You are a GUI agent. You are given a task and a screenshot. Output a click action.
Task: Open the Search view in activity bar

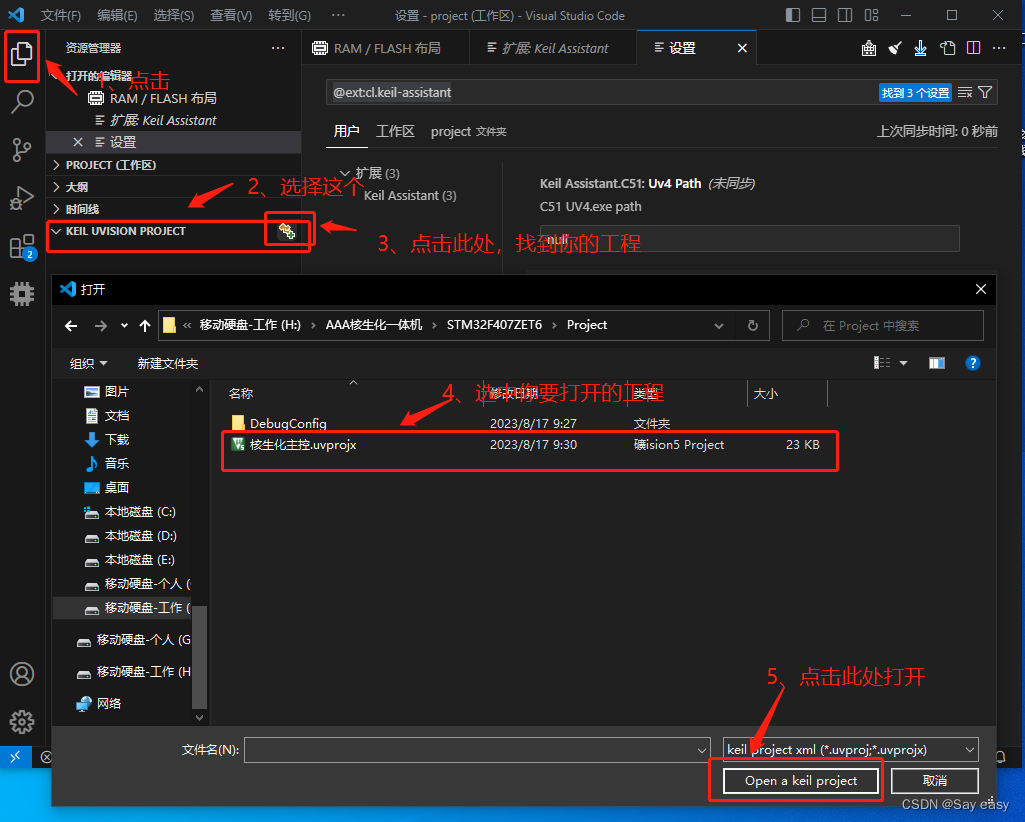22,101
